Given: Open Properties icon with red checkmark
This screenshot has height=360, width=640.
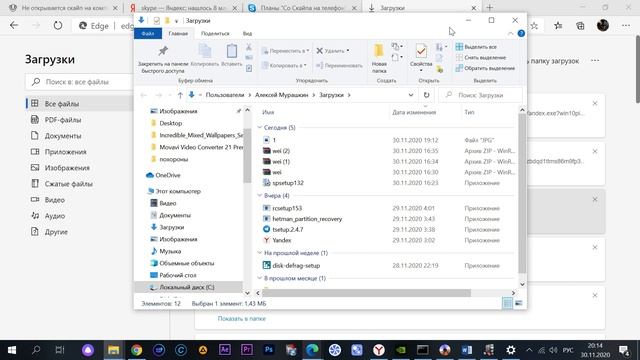Looking at the screenshot, I should point(421,51).
